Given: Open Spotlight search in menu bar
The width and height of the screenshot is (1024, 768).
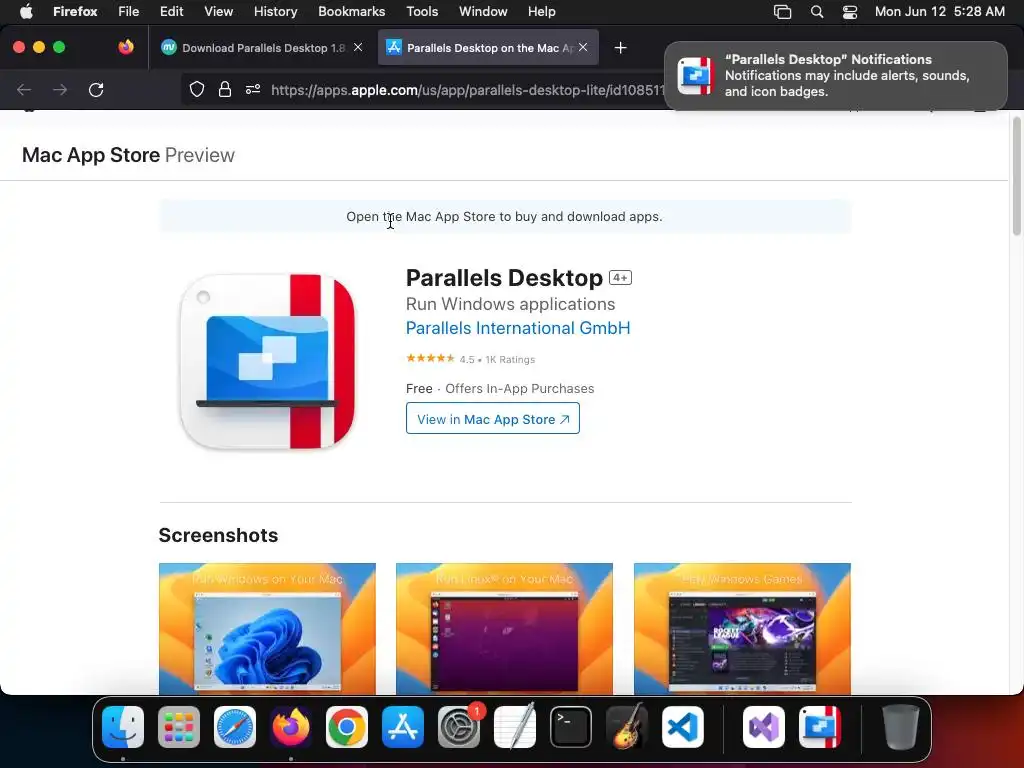Looking at the screenshot, I should [x=816, y=11].
